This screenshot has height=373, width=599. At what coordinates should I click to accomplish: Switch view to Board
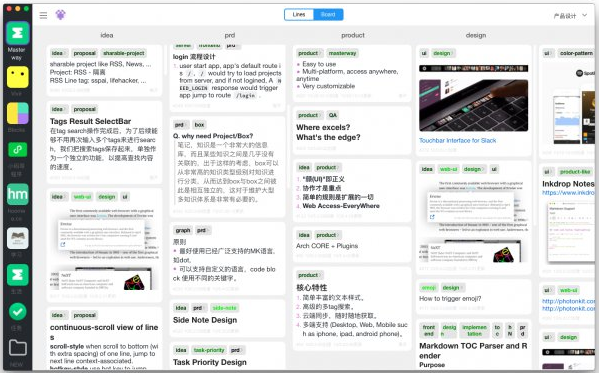[328, 15]
